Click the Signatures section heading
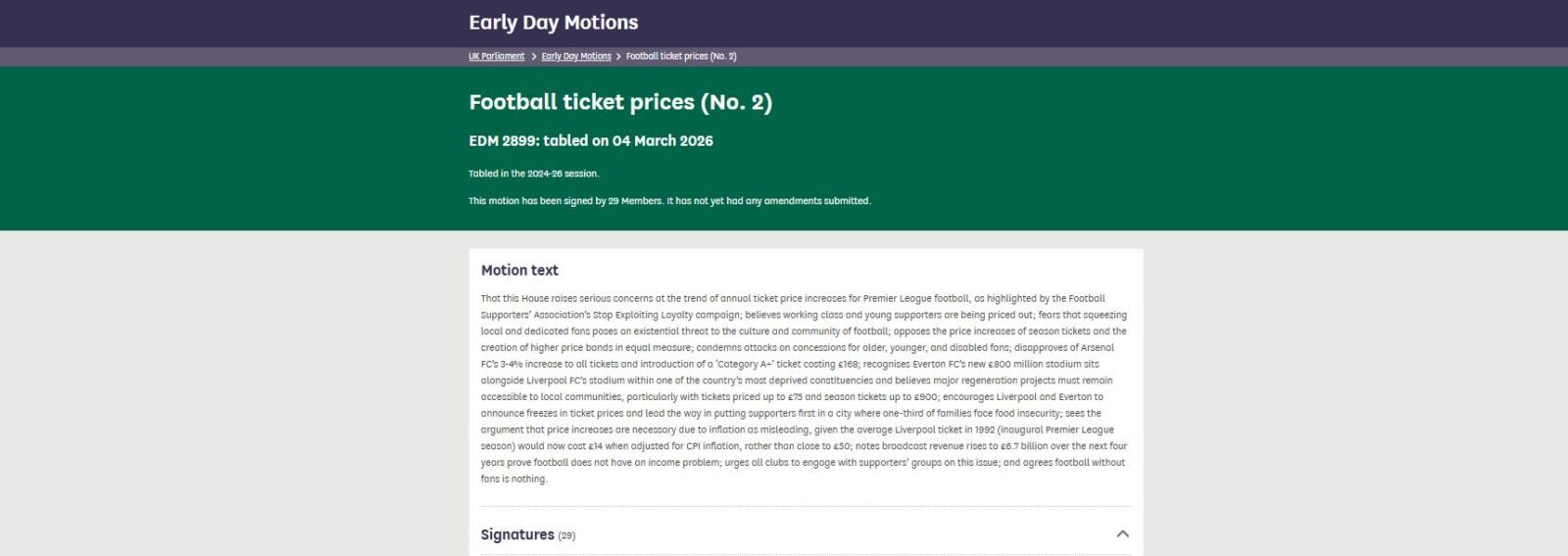The width and height of the screenshot is (1568, 556). tap(517, 534)
